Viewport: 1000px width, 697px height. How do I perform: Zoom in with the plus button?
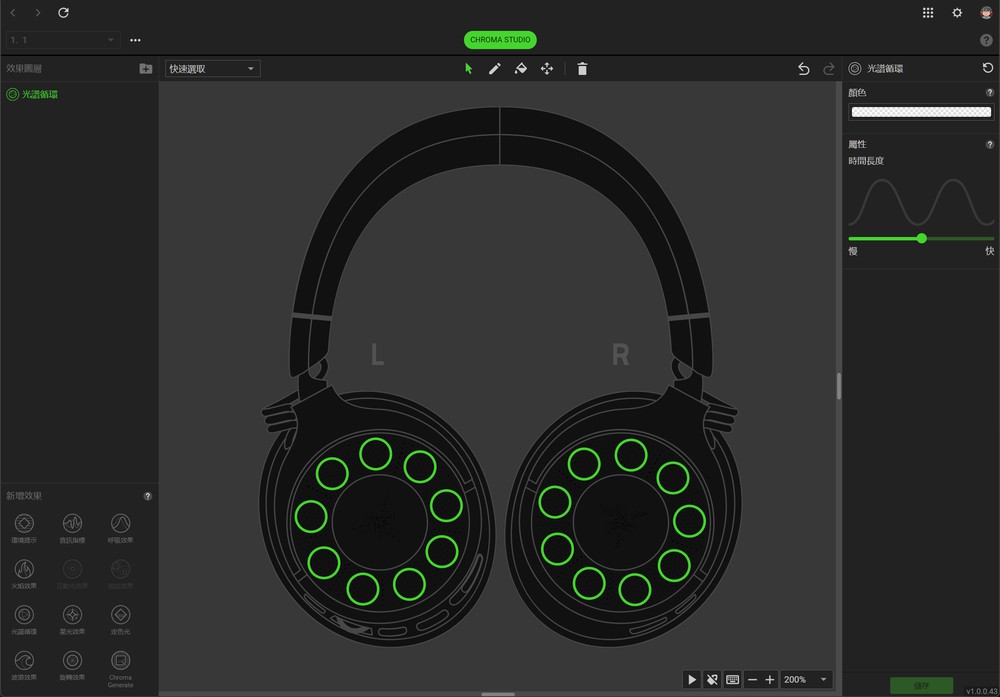770,680
